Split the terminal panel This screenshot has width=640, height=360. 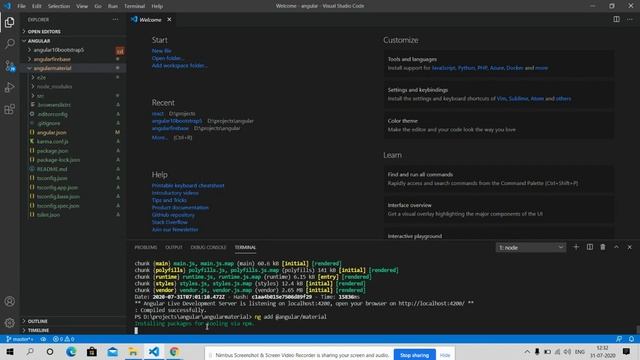point(589,247)
